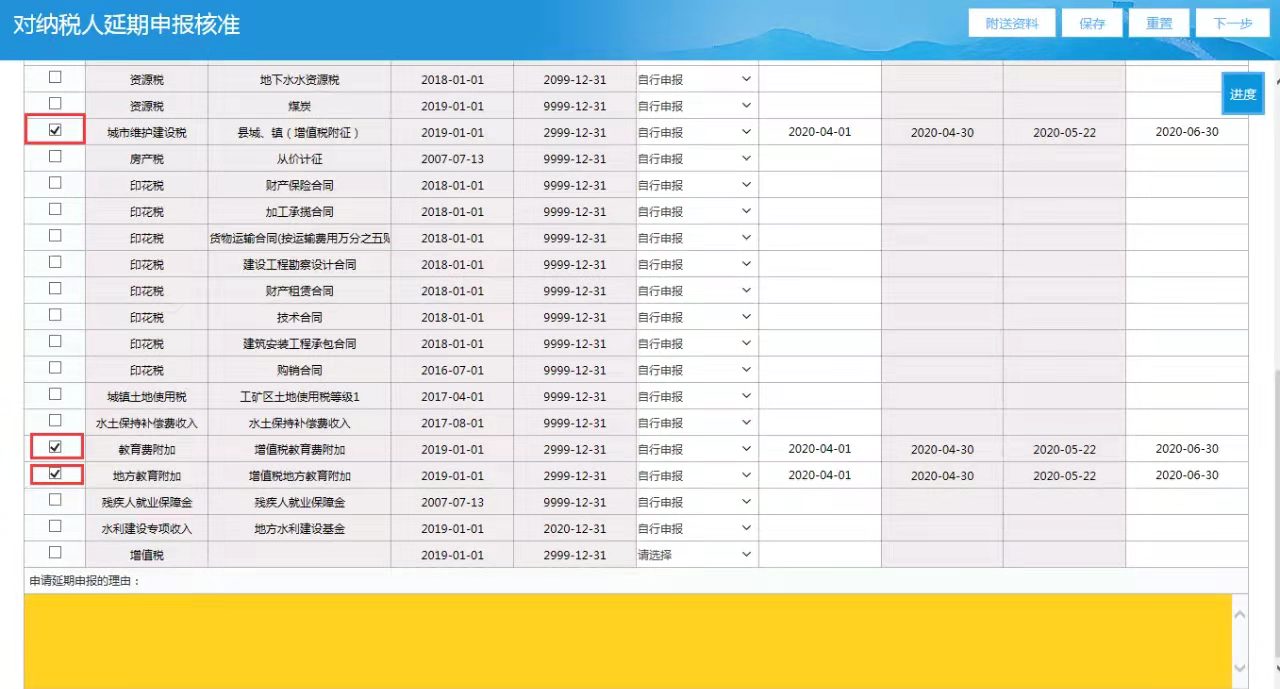Click 下一步 to proceed
Screen dimensions: 1280x689
[1232, 23]
